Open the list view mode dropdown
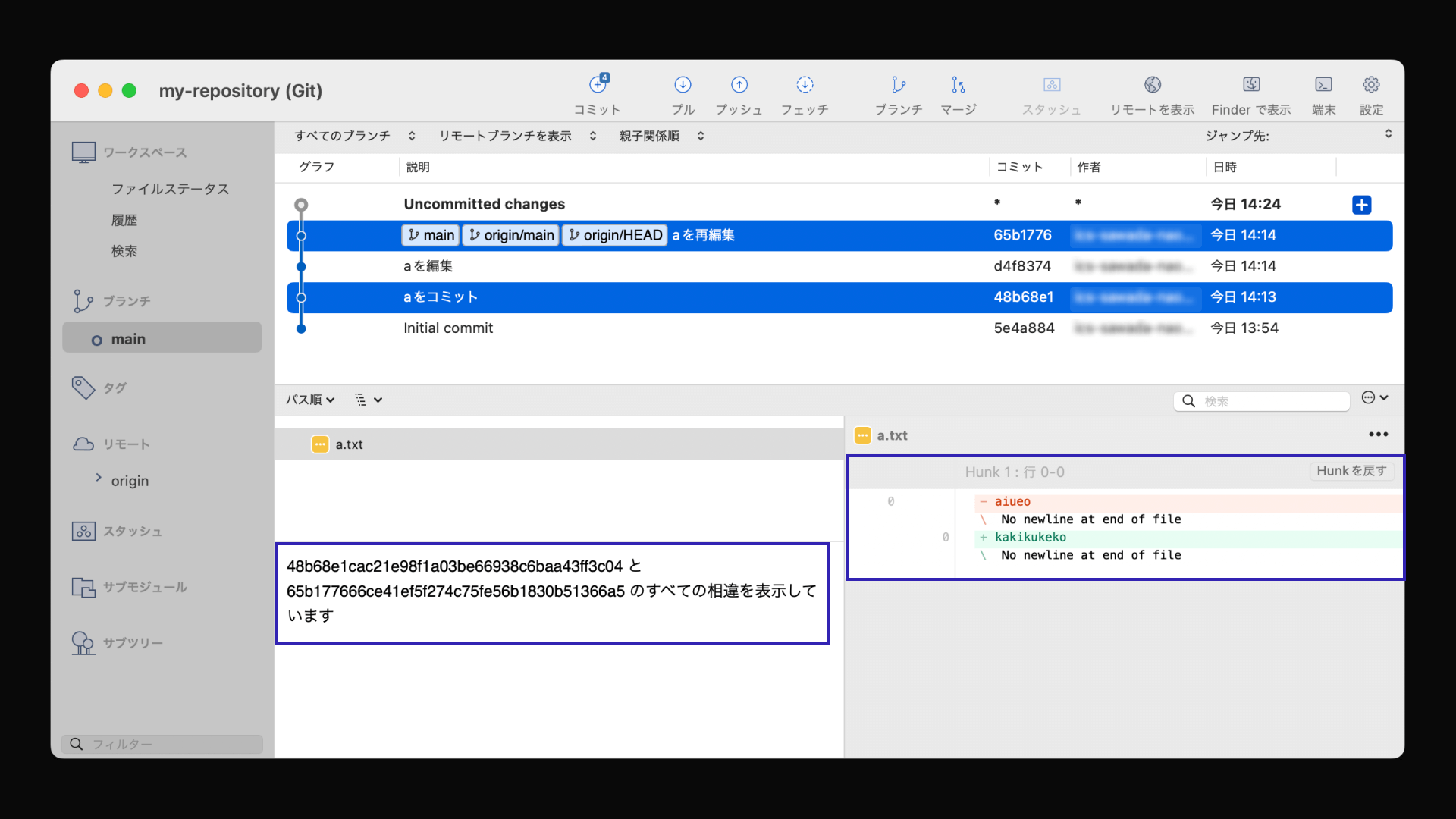The width and height of the screenshot is (1456, 819). [369, 400]
